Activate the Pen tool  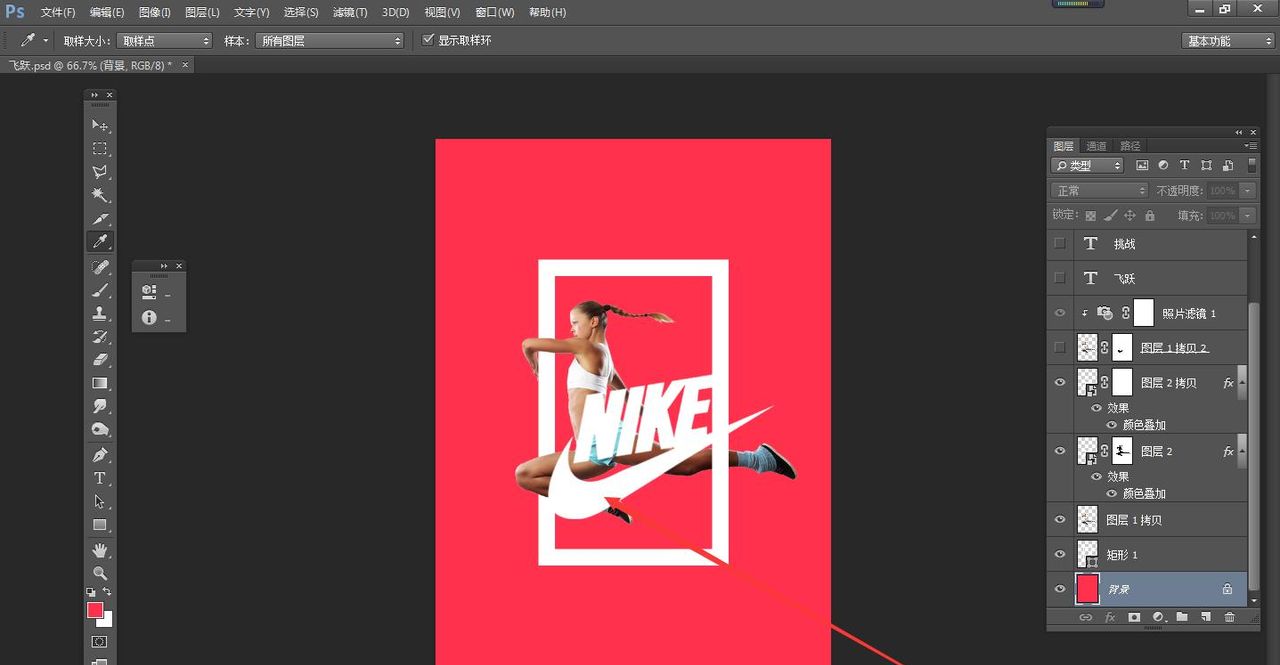pyautogui.click(x=100, y=455)
